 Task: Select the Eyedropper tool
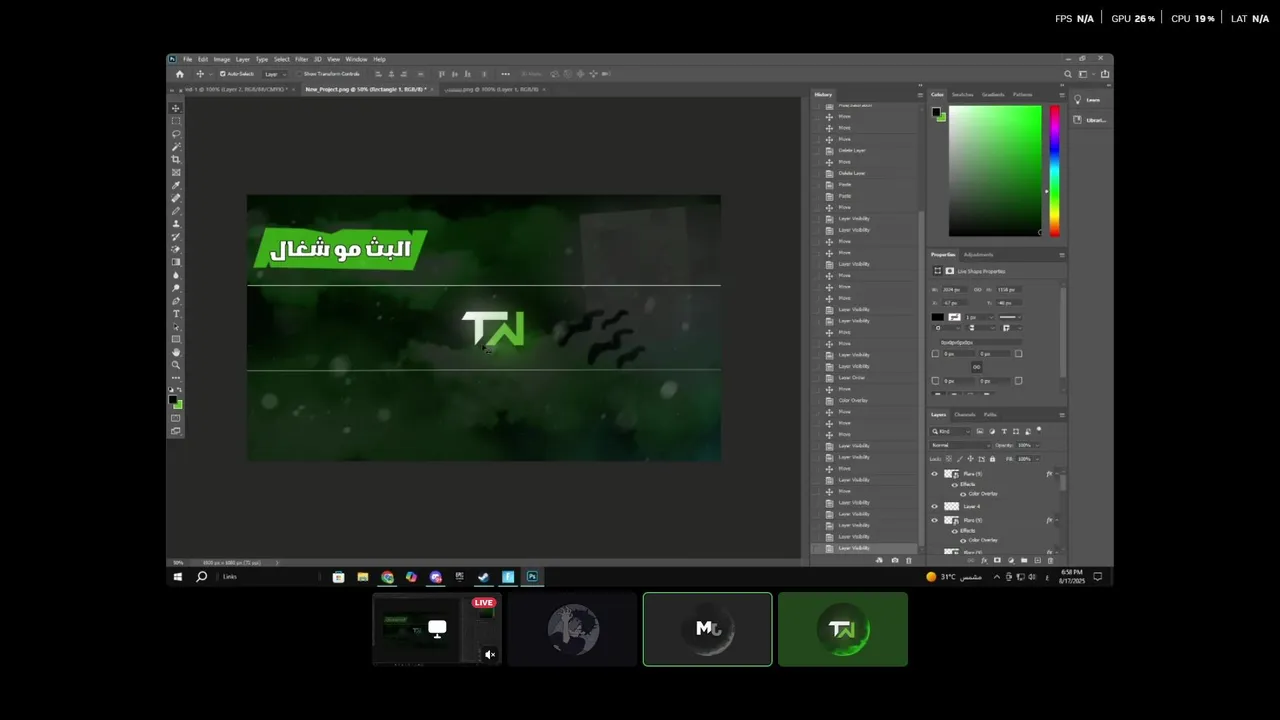(x=176, y=186)
